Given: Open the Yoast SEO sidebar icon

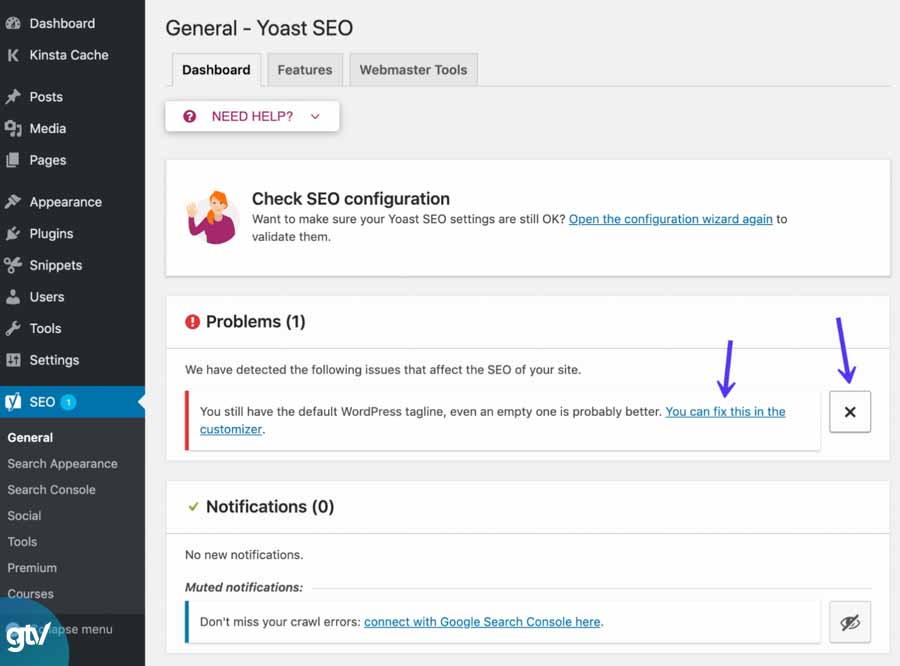Looking at the screenshot, I should pyautogui.click(x=14, y=401).
